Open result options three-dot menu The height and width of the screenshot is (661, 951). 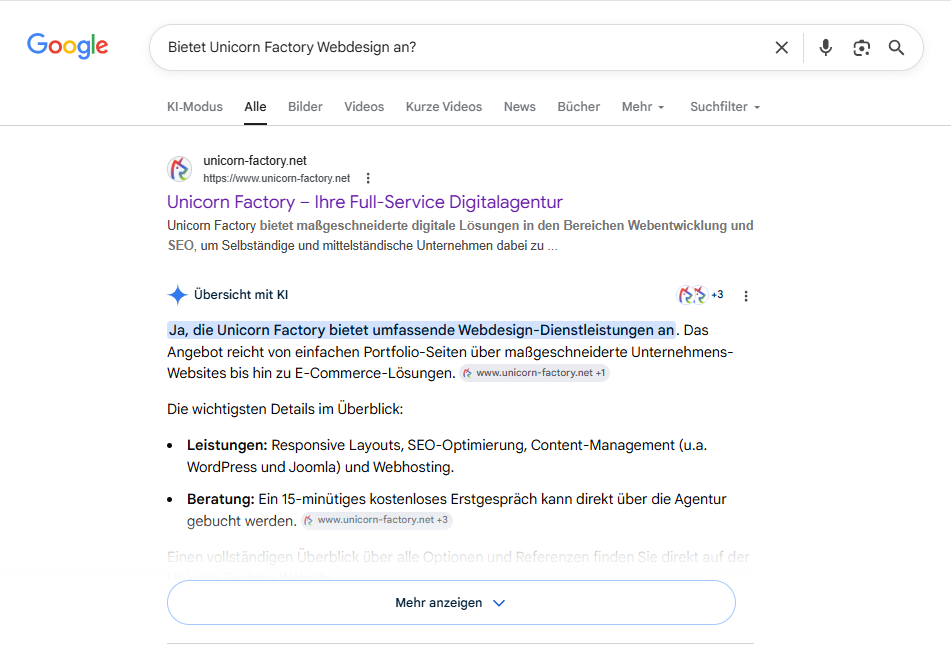pyautogui.click(x=368, y=178)
